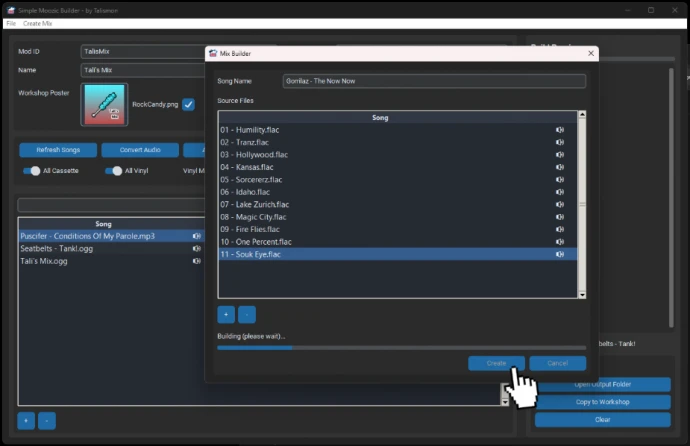Click speaker icon beside 11 - Souk Eye.flac
The height and width of the screenshot is (446, 690).
pyautogui.click(x=560, y=254)
